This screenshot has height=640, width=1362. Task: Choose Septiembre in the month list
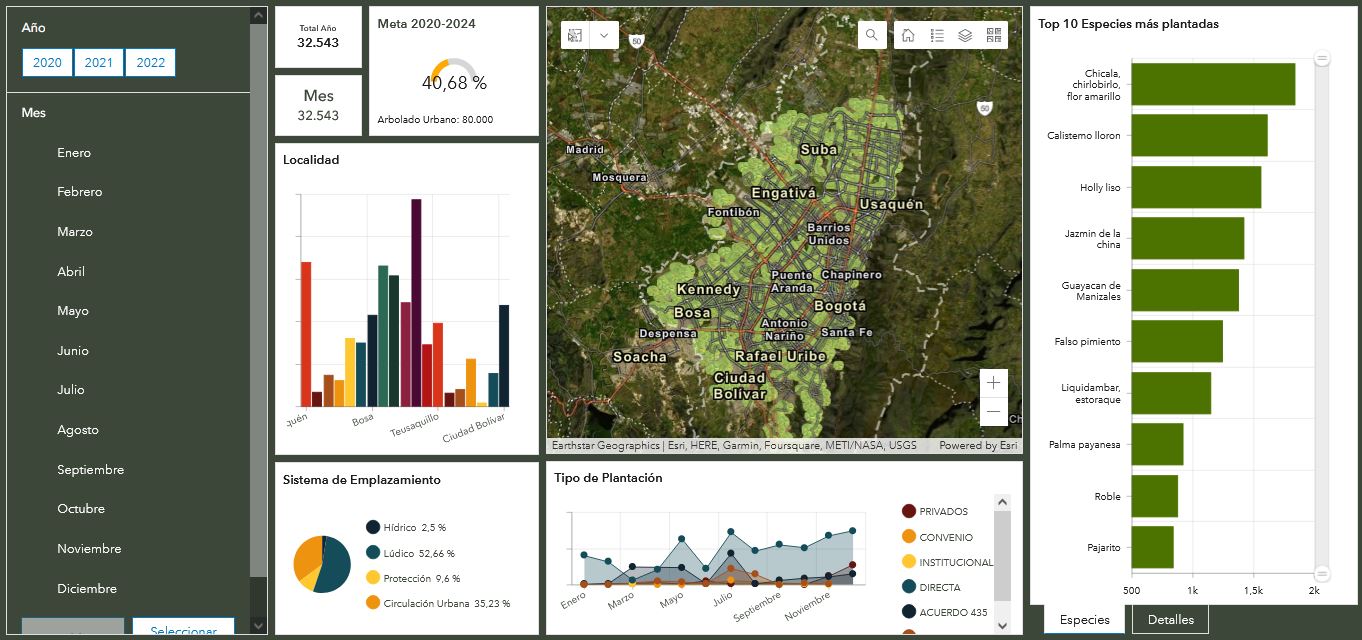click(x=90, y=470)
